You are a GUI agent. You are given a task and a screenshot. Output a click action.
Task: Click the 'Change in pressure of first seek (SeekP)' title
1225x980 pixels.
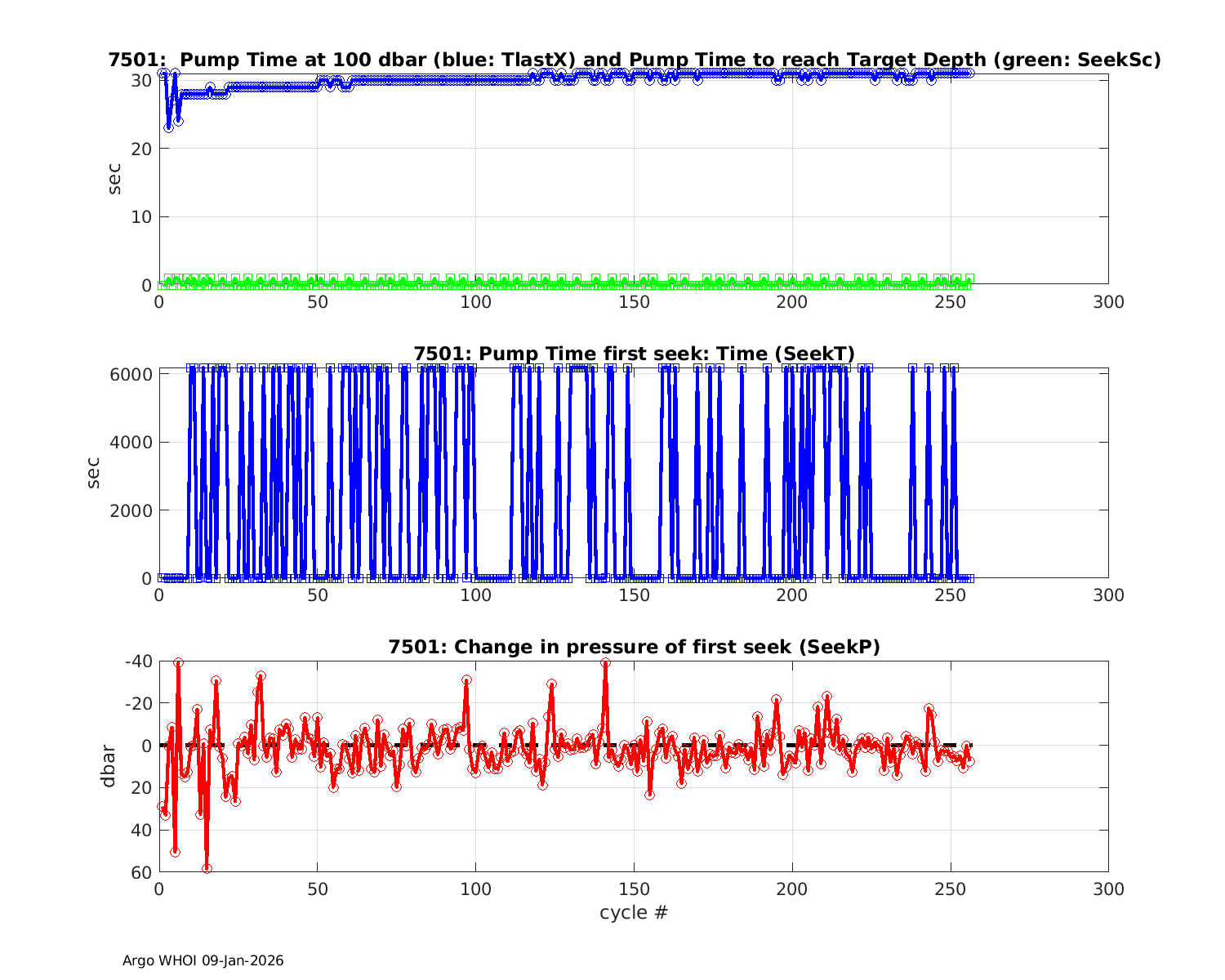pos(634,647)
